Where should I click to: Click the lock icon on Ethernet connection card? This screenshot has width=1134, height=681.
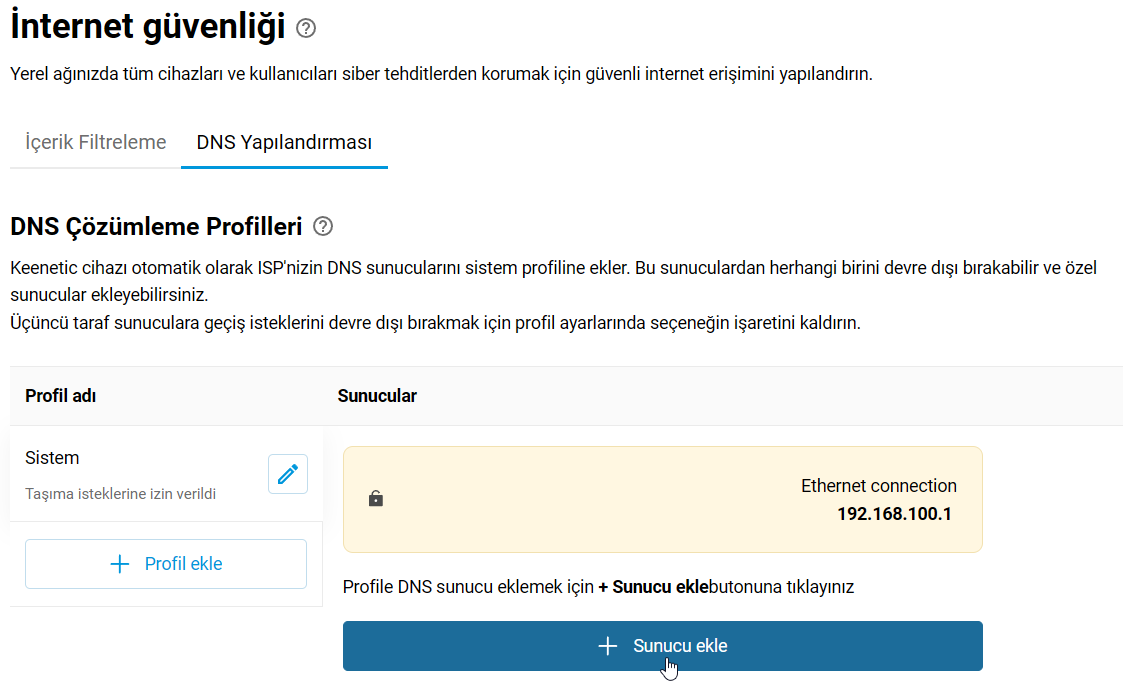point(376,499)
